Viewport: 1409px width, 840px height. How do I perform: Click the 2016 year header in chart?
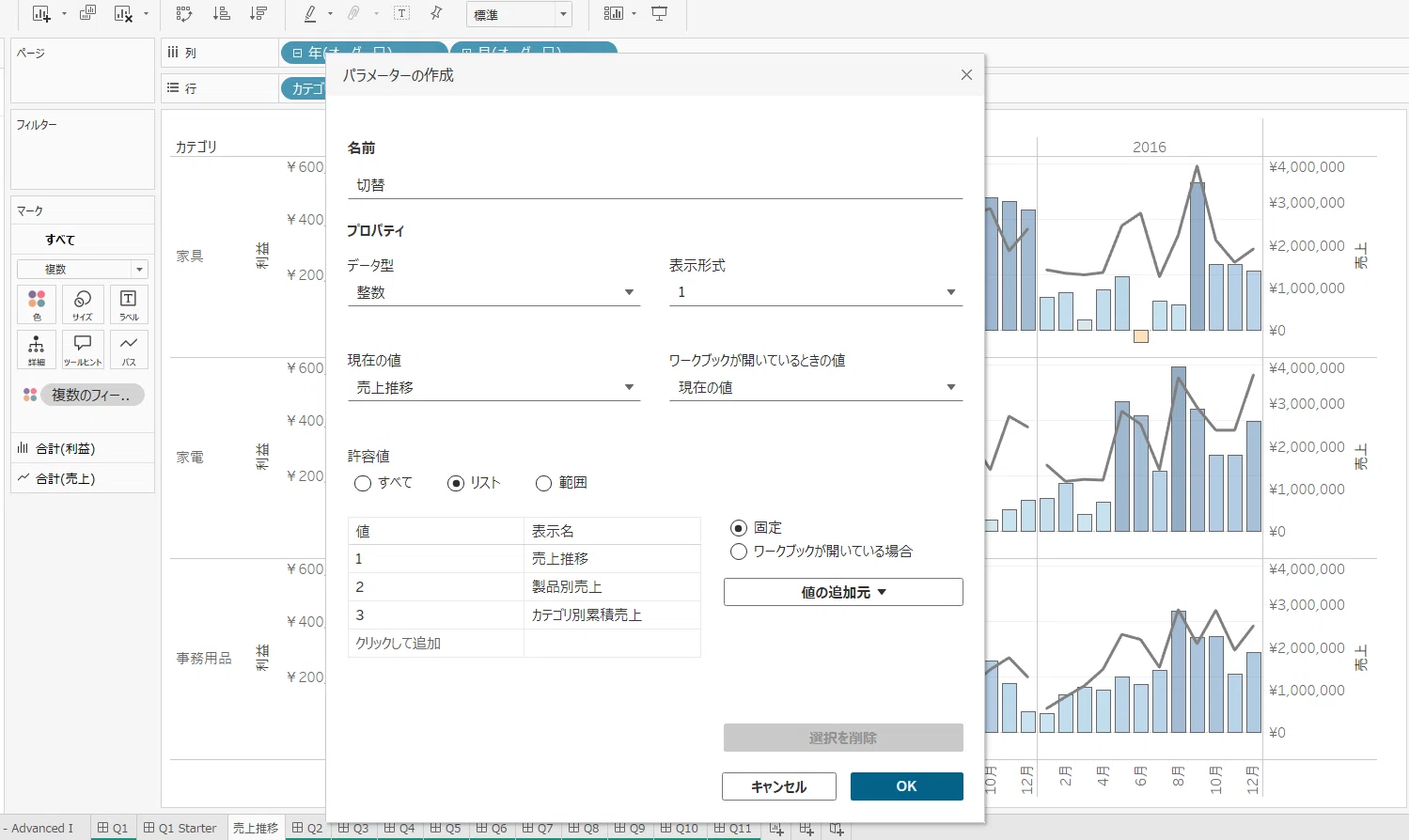coord(1149,148)
